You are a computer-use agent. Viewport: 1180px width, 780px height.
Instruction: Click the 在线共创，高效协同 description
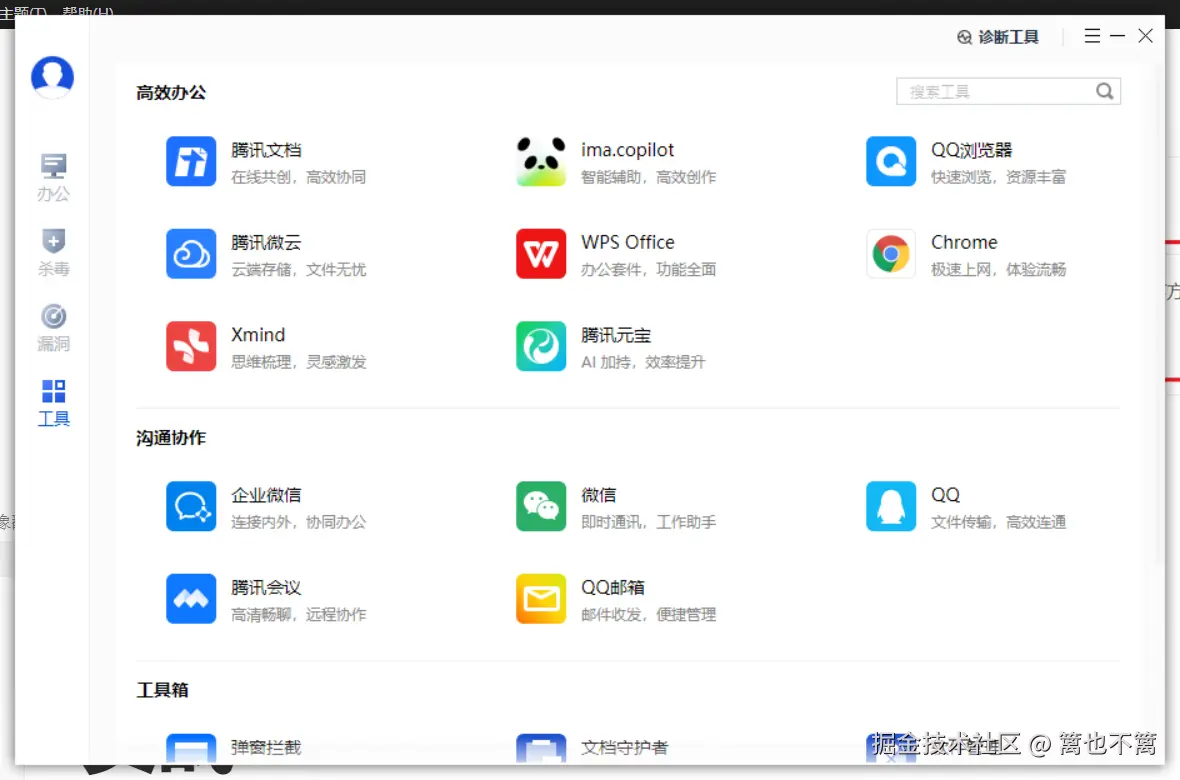[x=299, y=177]
